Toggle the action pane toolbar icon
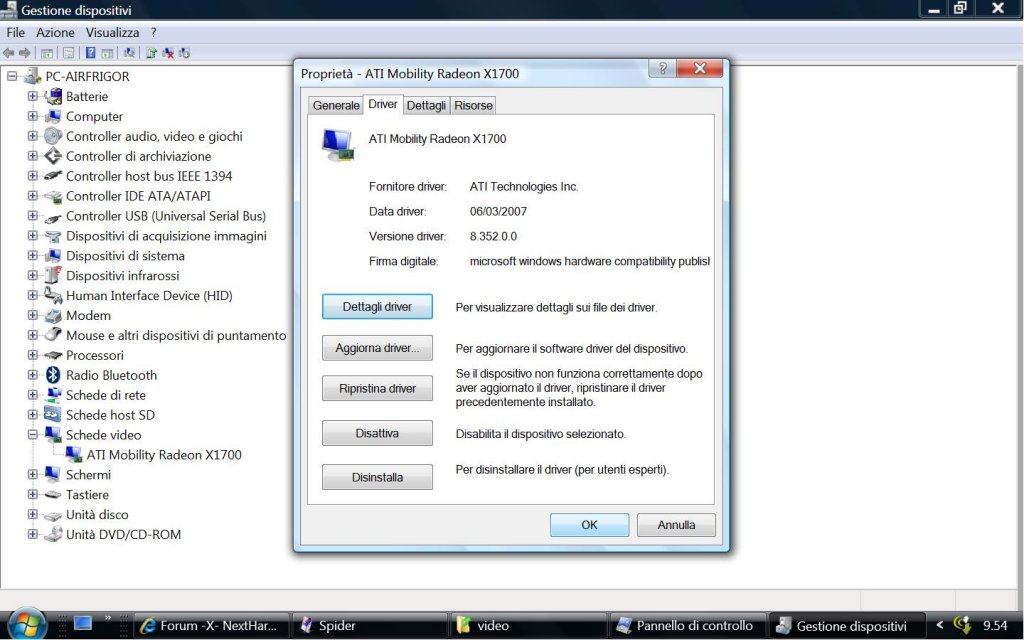1024x640 pixels. tap(107, 54)
